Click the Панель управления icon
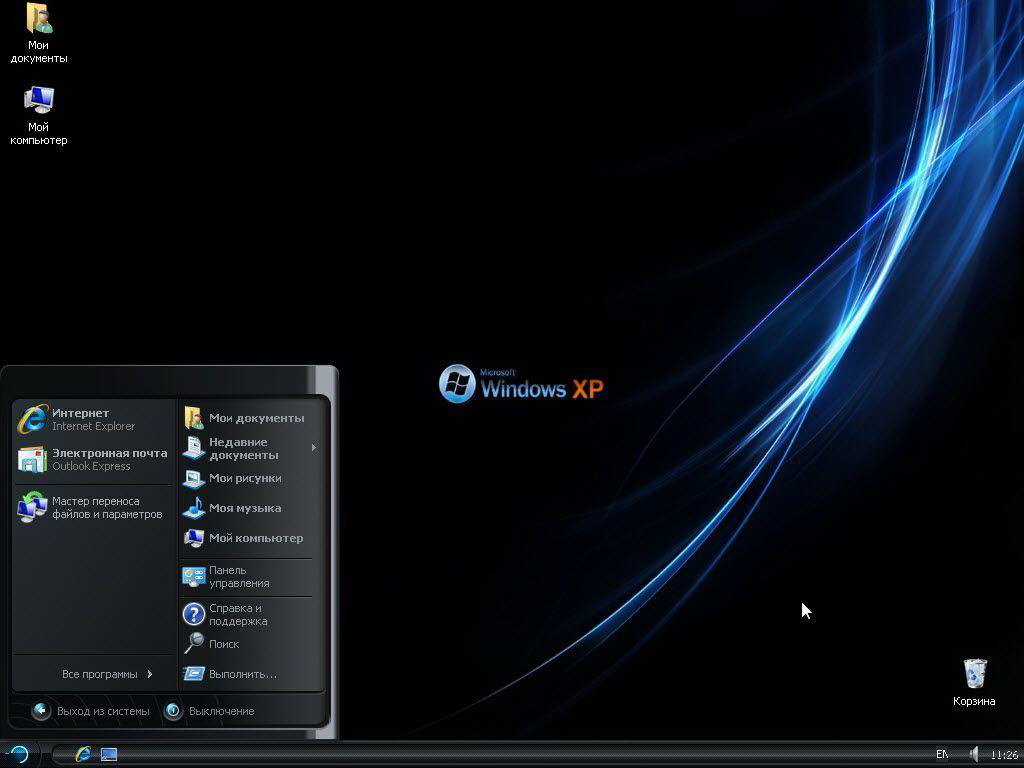Viewport: 1024px width, 768px height. point(194,577)
